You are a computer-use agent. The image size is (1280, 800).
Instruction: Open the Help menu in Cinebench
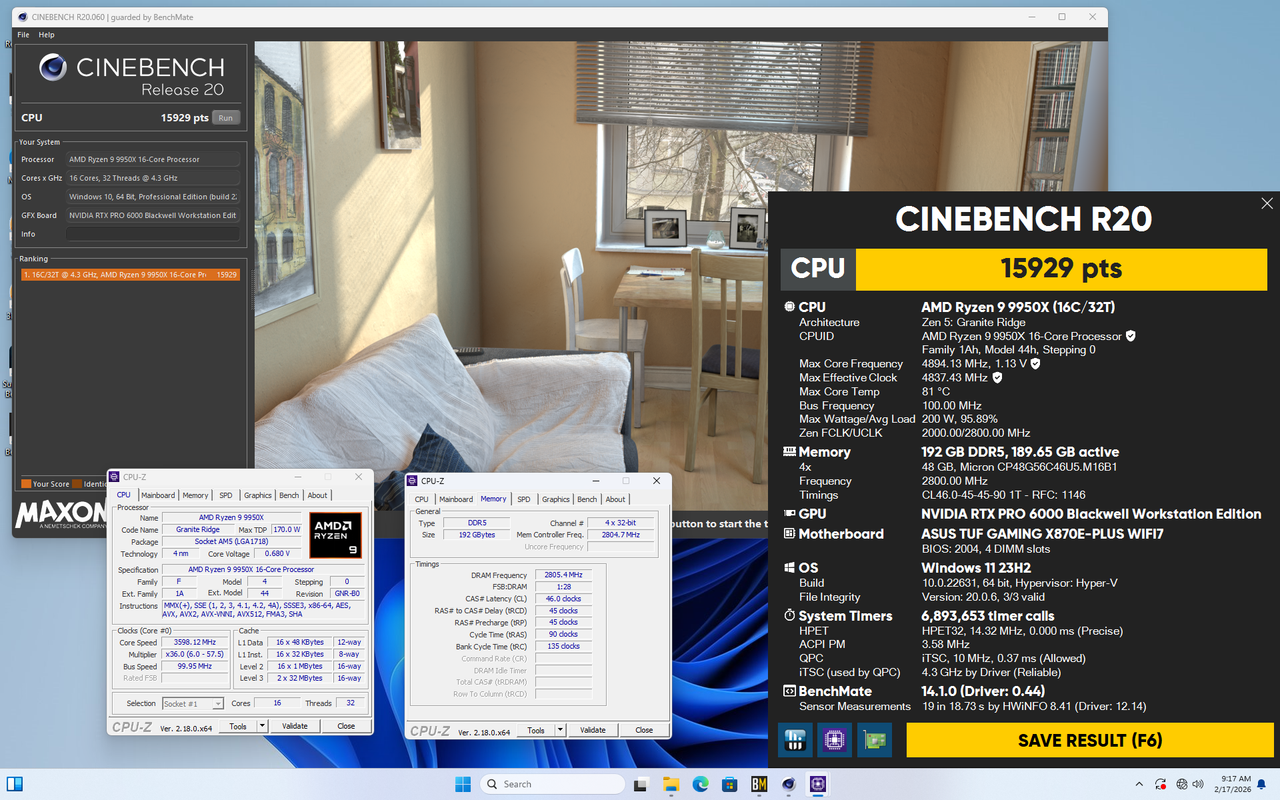[46, 34]
